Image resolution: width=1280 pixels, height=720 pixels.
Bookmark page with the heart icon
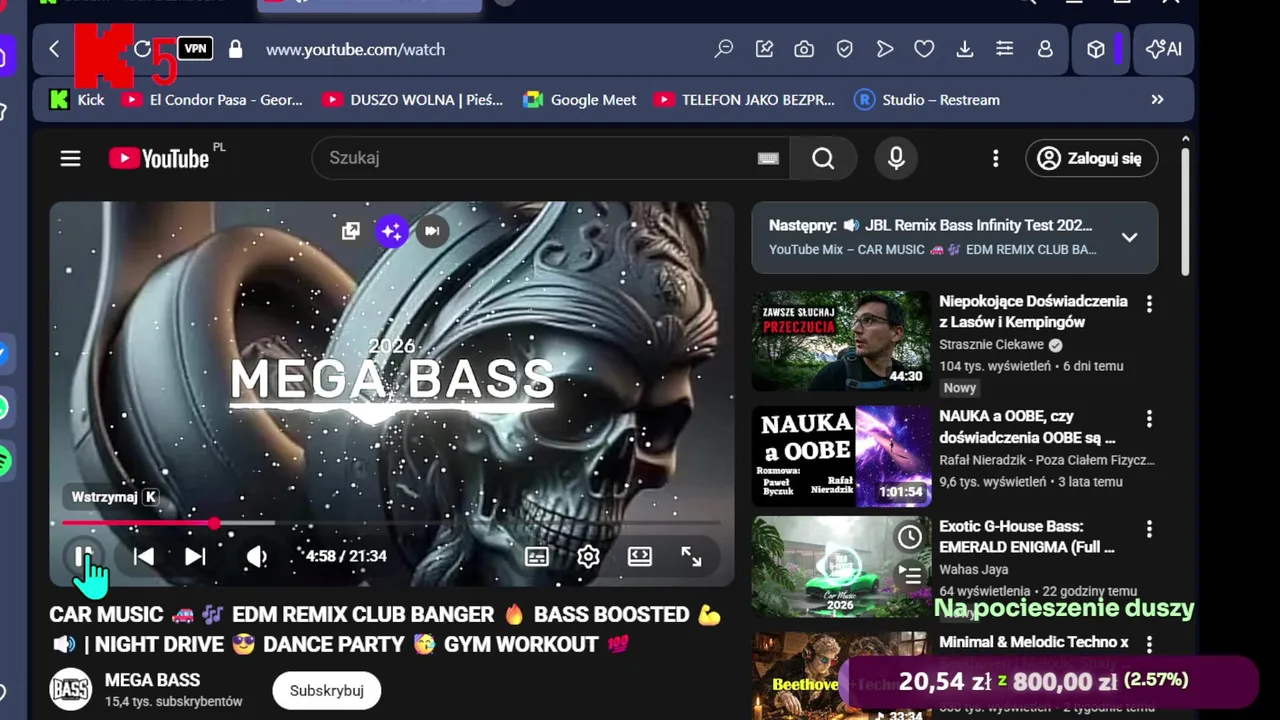tap(924, 49)
